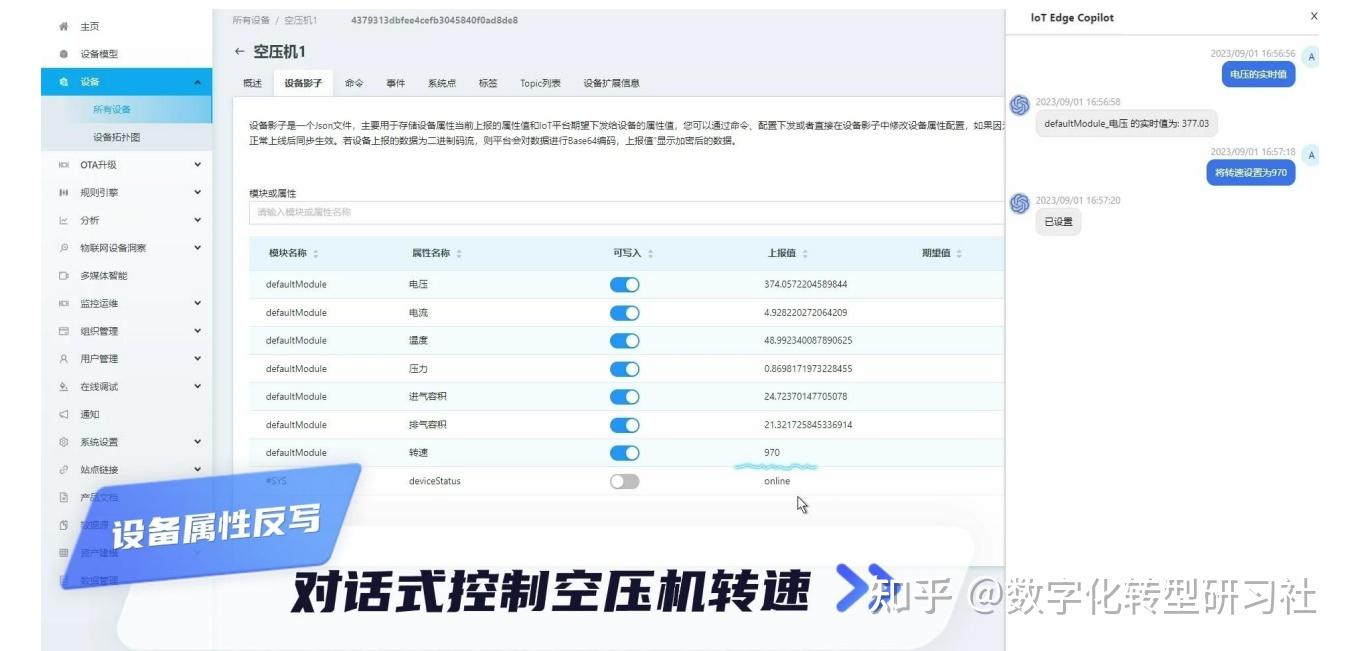Viewport: 1351px width, 651px height.
Task: Click the 转速 reported value 970
Action: click(772, 453)
